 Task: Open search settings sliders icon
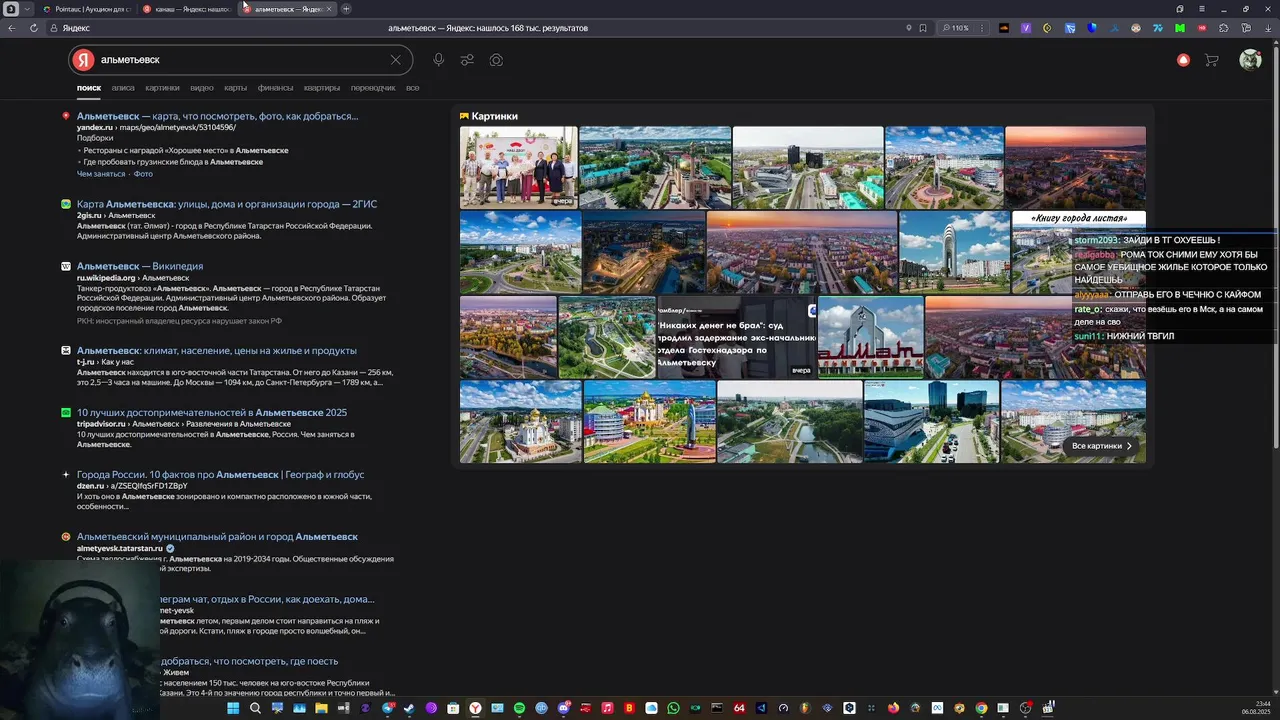(x=467, y=60)
